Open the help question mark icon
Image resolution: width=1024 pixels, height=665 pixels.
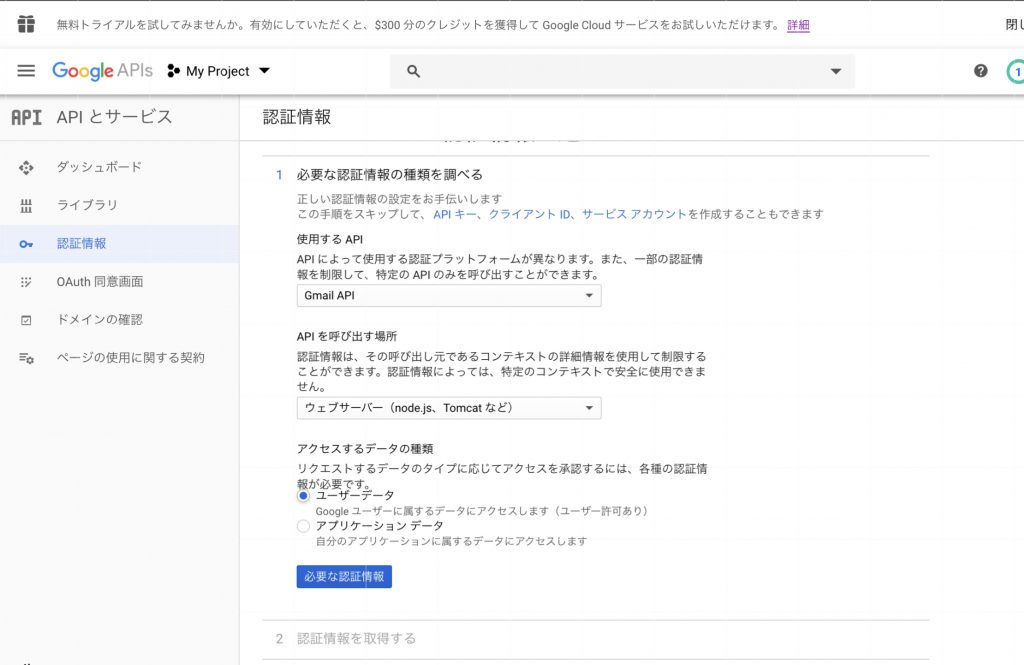click(980, 71)
